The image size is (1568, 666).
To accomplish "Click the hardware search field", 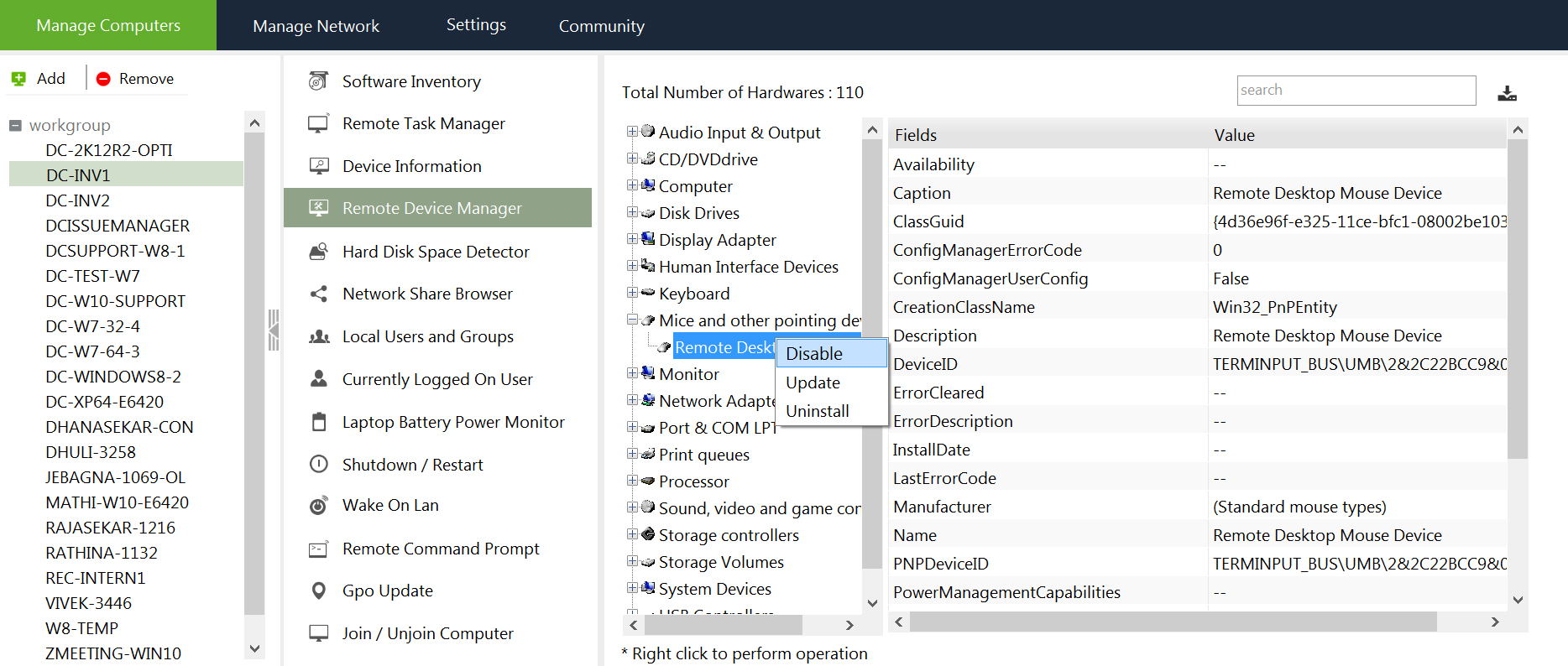I will pos(1356,91).
